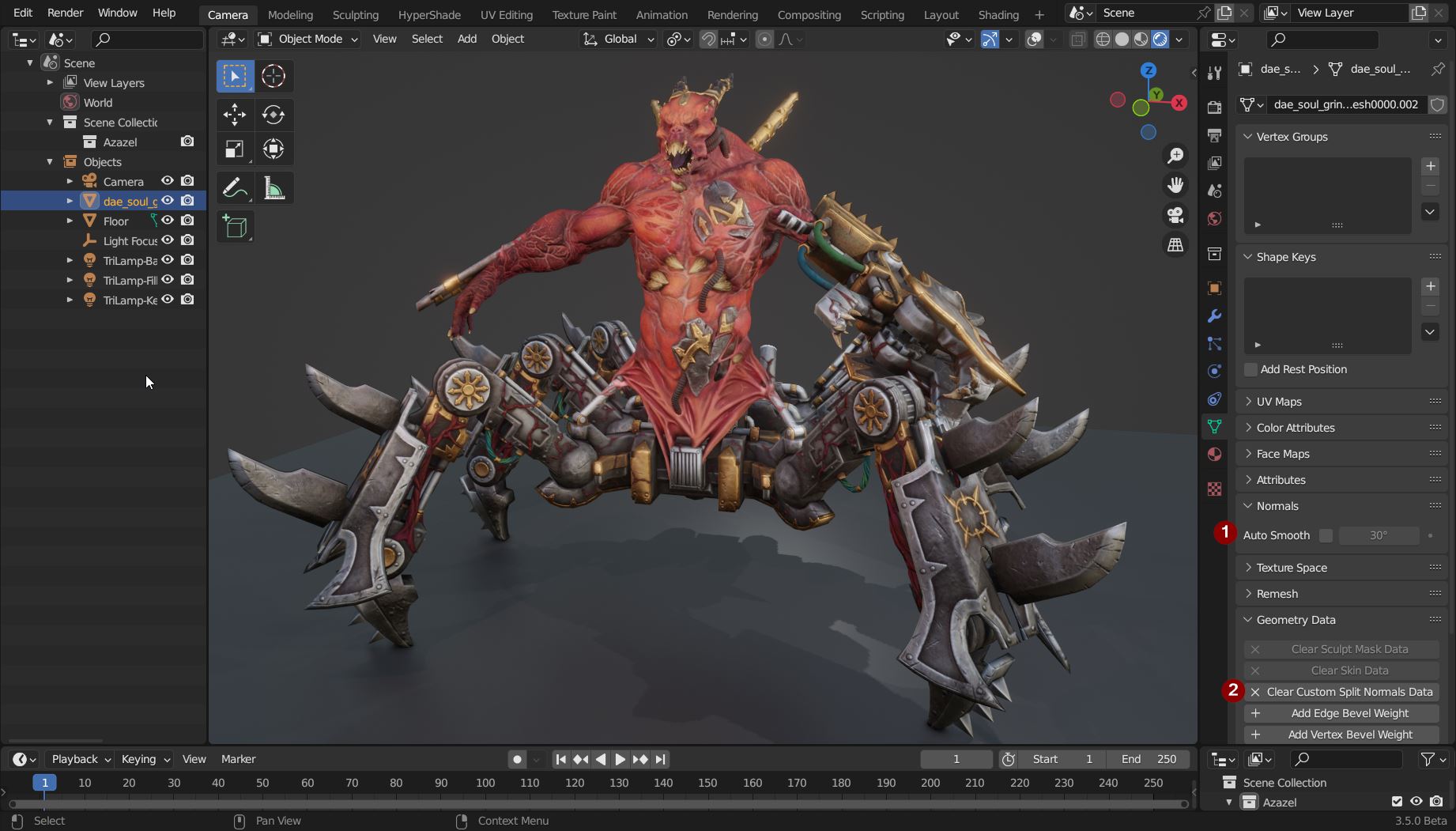1456x831 pixels.
Task: Open the Window menu
Action: click(117, 13)
